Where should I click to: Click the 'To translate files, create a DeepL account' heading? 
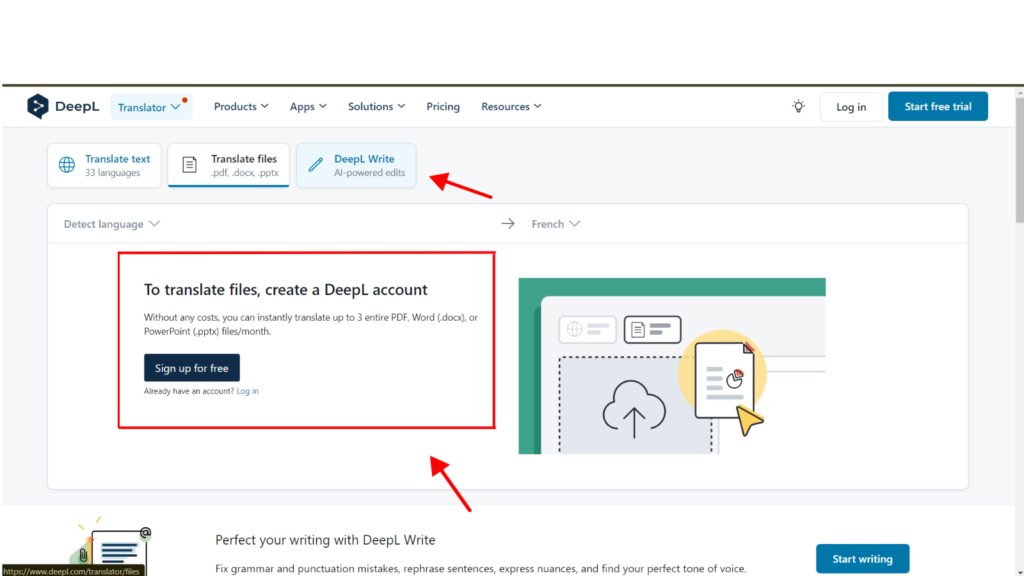285,289
